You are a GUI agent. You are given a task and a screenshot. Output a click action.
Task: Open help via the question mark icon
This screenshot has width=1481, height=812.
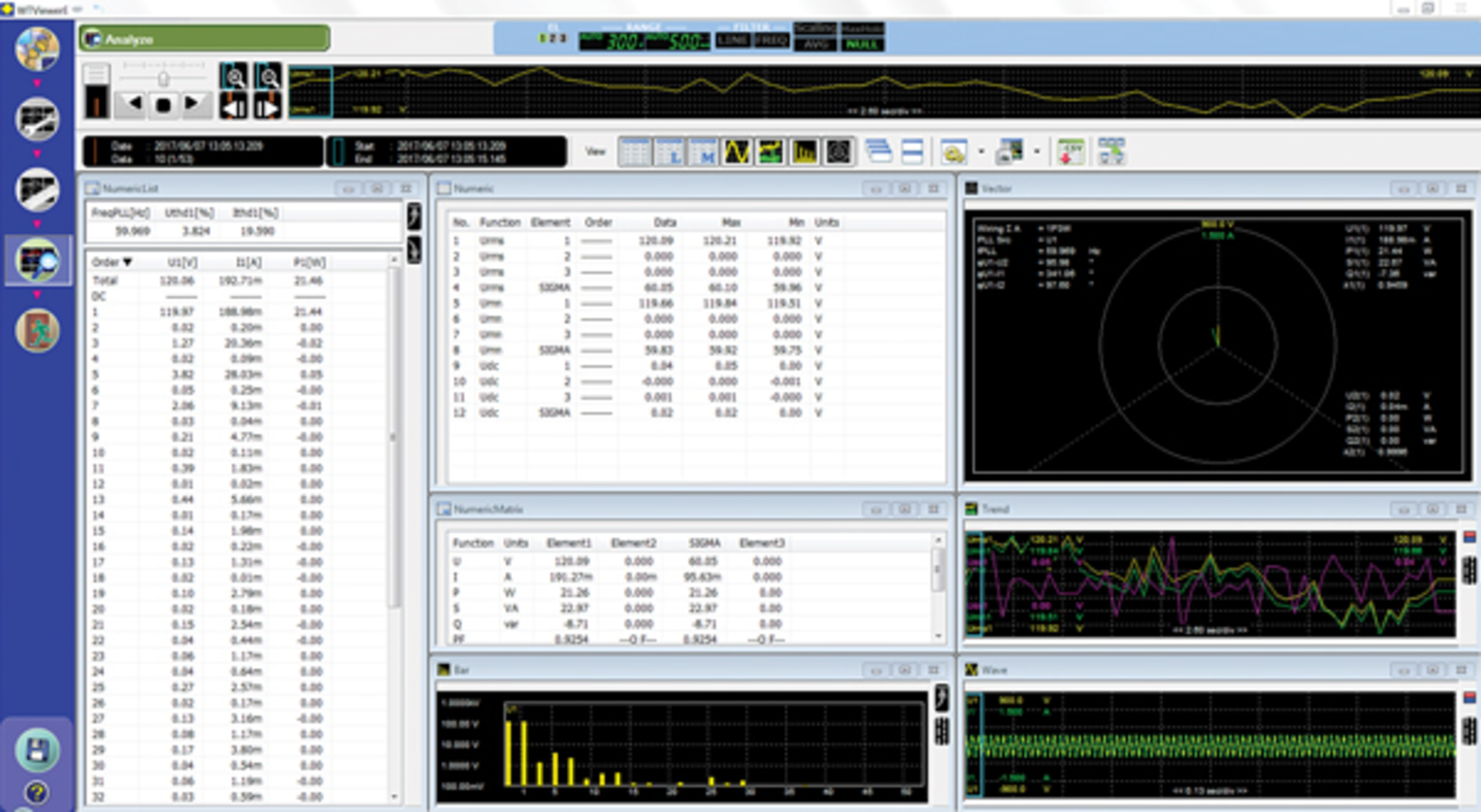(37, 792)
